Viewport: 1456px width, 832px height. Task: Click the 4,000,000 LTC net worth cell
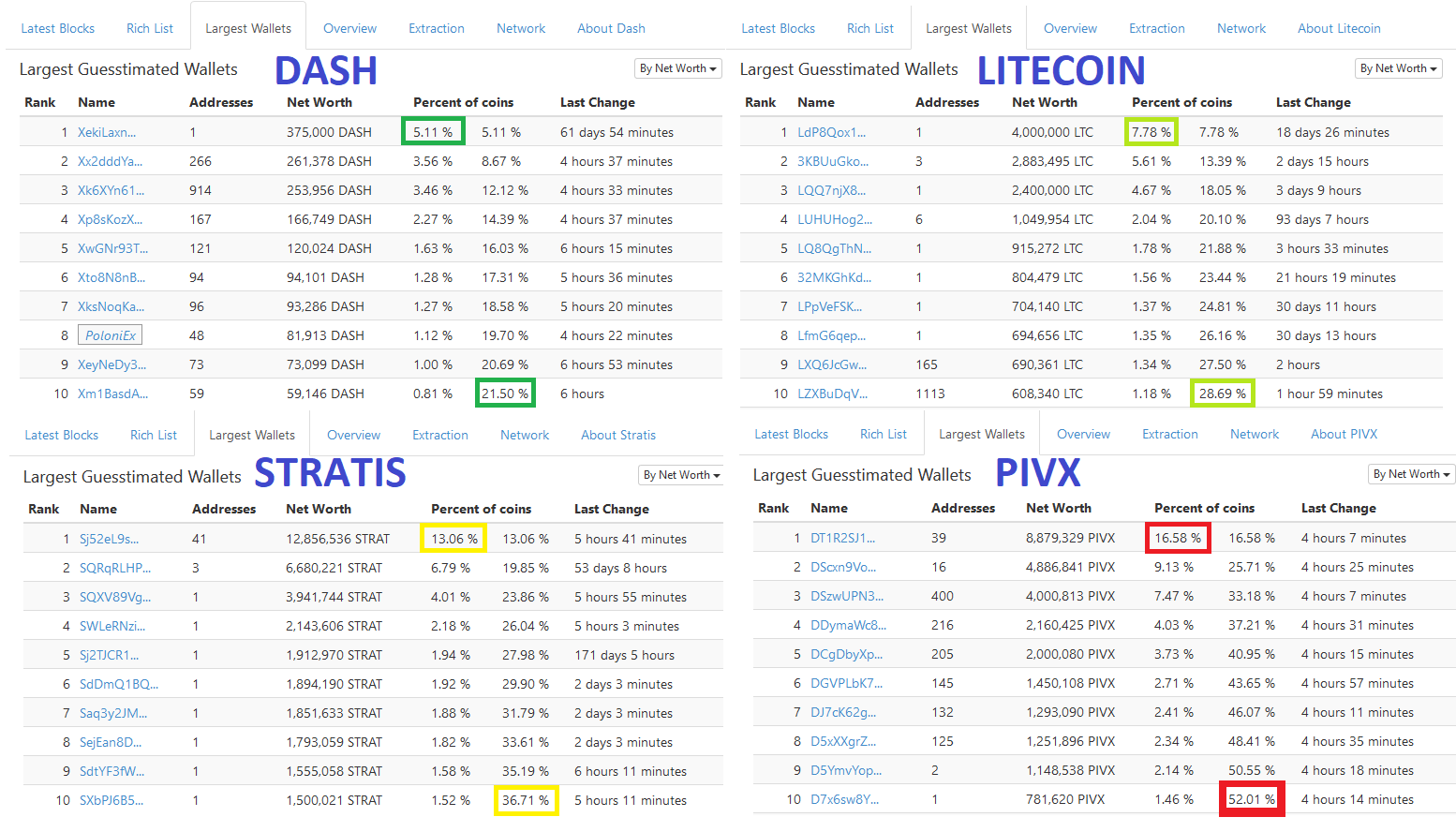pyautogui.click(x=1052, y=132)
